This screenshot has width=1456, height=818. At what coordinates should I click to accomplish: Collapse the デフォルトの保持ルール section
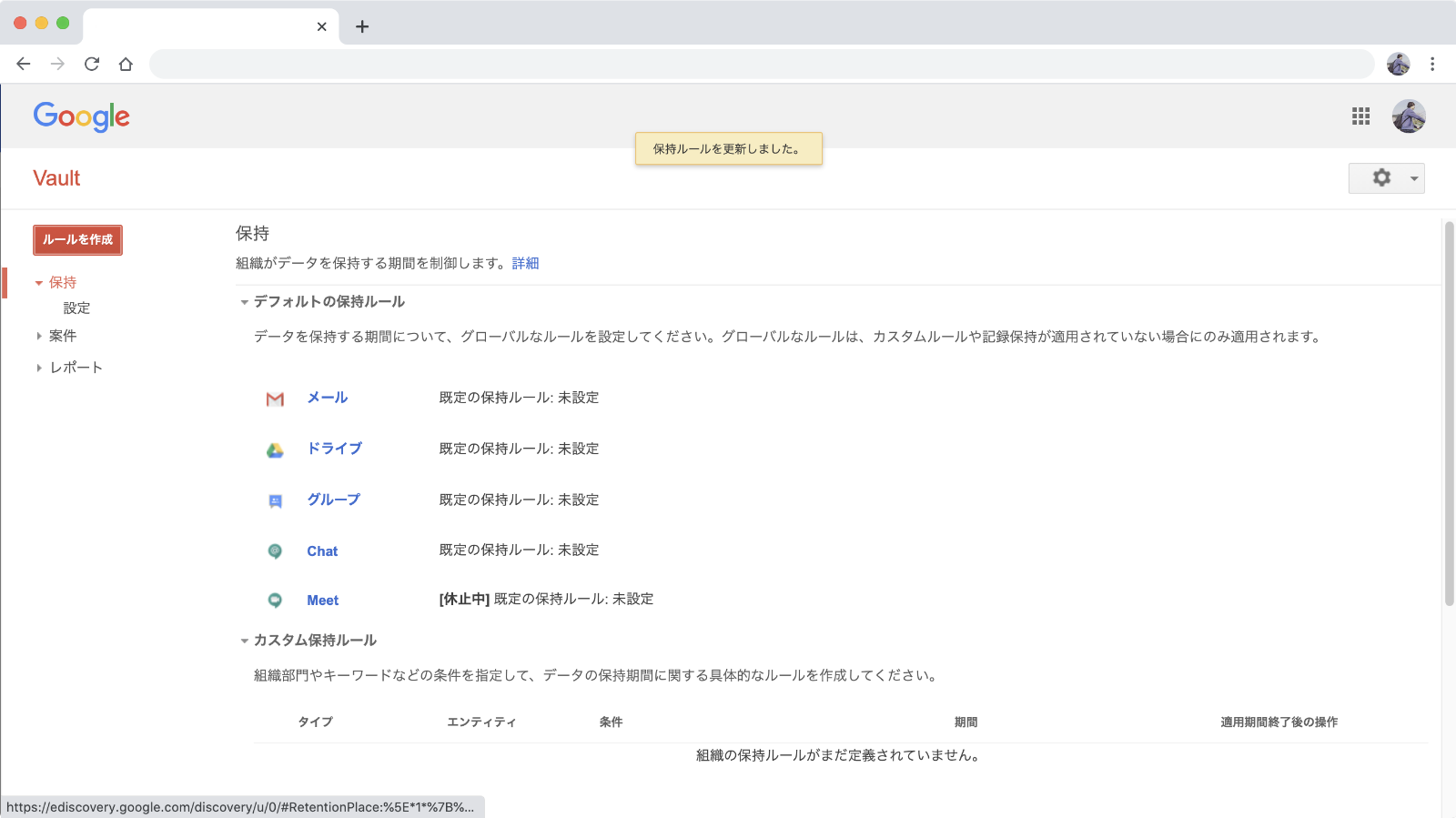(x=244, y=302)
